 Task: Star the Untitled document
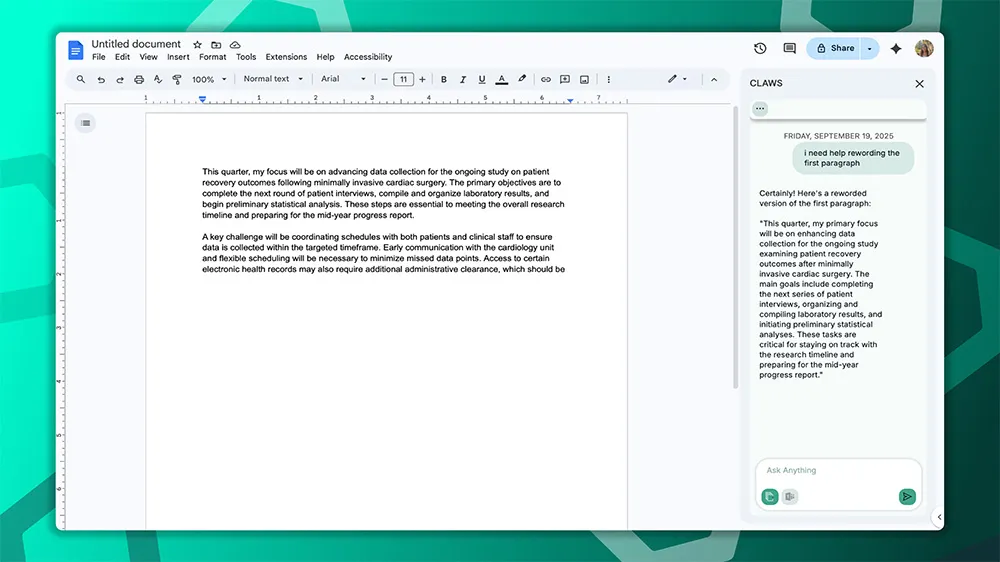pos(197,45)
